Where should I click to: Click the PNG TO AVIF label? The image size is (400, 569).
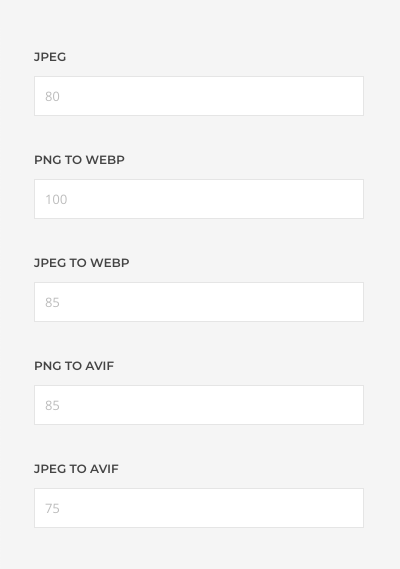[74, 366]
